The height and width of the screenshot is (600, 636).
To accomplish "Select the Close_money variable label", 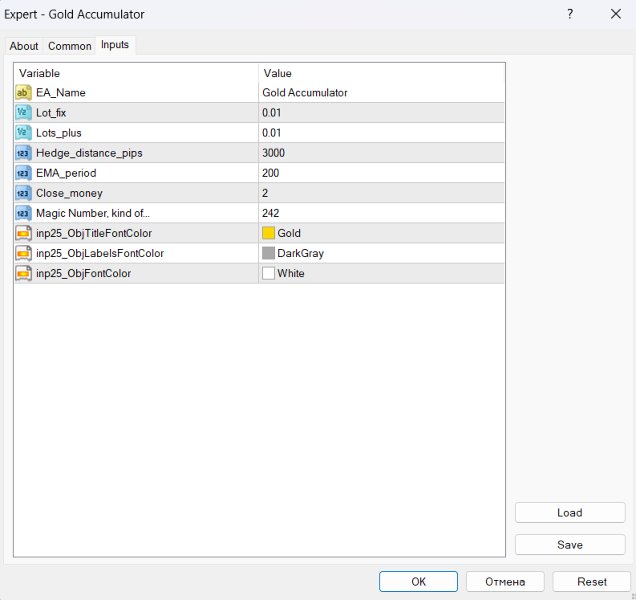I will coord(69,193).
